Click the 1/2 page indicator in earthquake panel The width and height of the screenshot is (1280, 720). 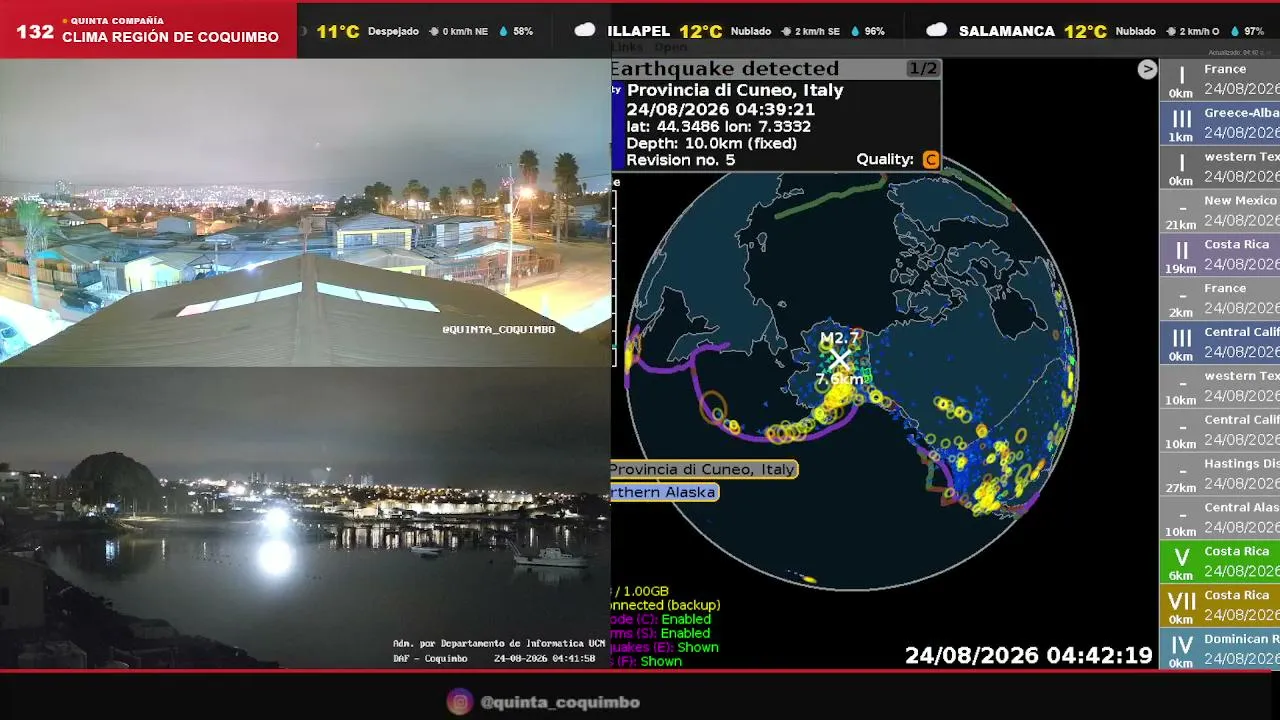click(x=922, y=69)
